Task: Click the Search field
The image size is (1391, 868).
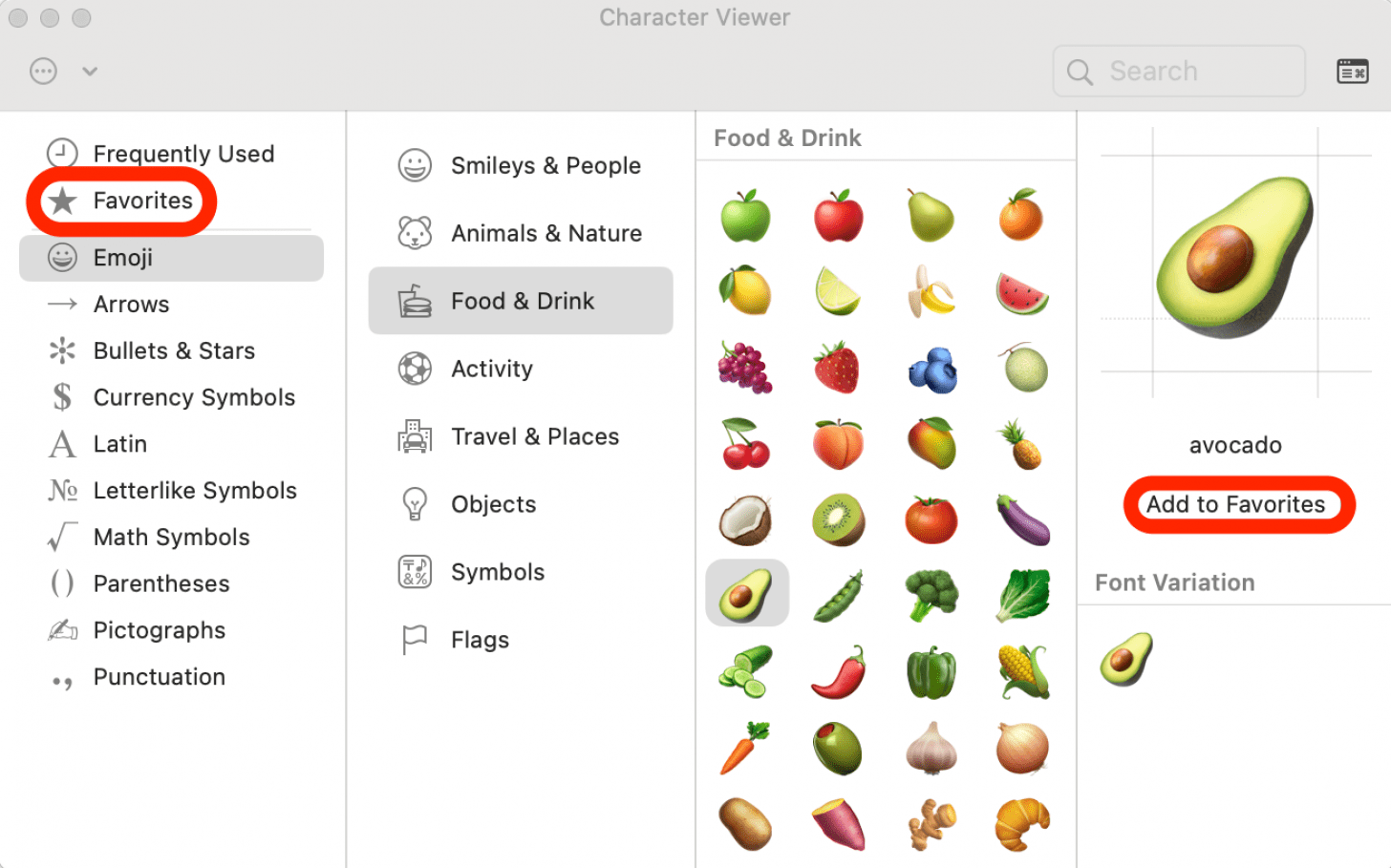Action: click(1179, 72)
